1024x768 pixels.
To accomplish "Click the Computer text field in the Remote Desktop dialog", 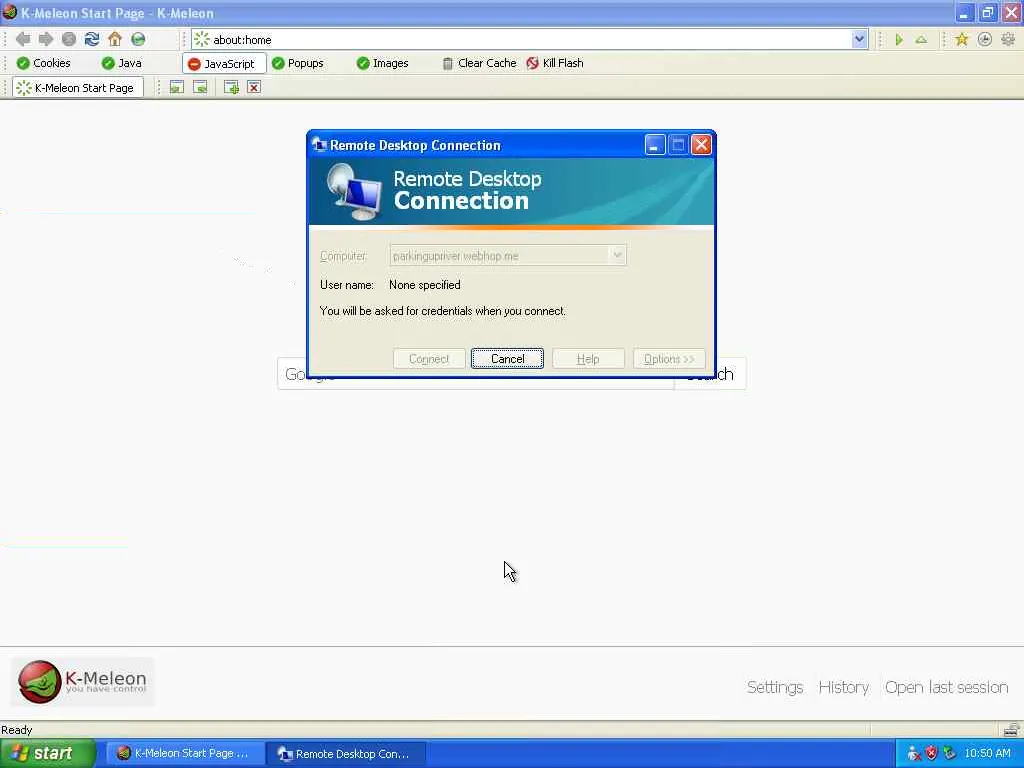I will pos(499,255).
